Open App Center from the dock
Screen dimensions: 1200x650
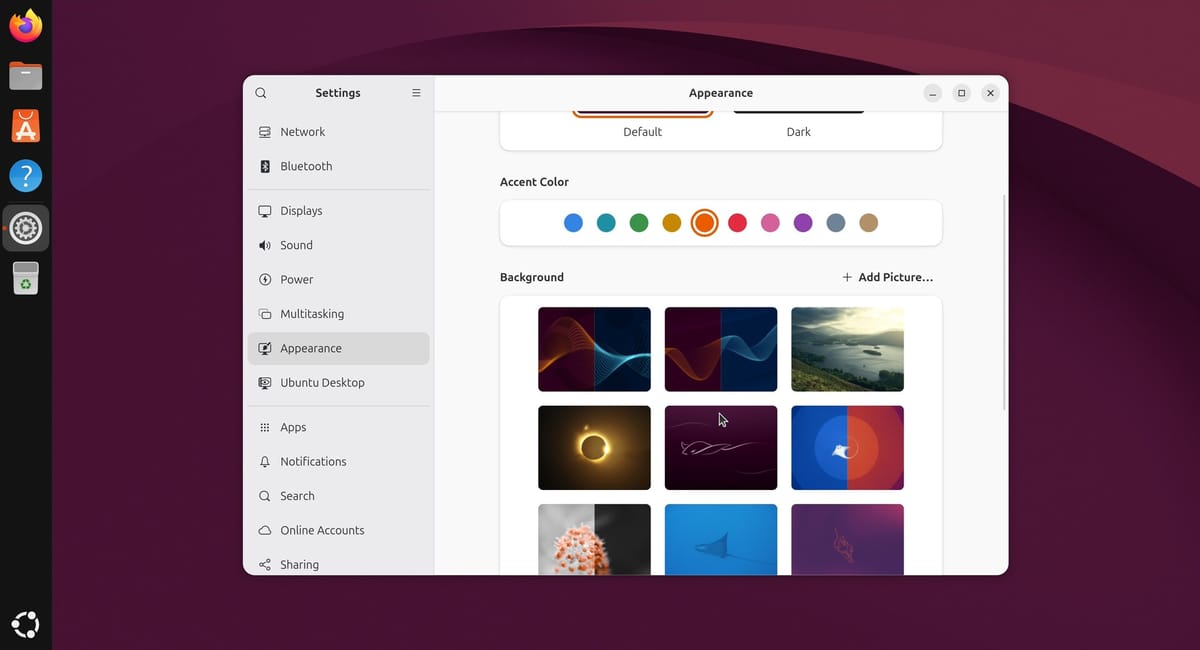(26, 126)
